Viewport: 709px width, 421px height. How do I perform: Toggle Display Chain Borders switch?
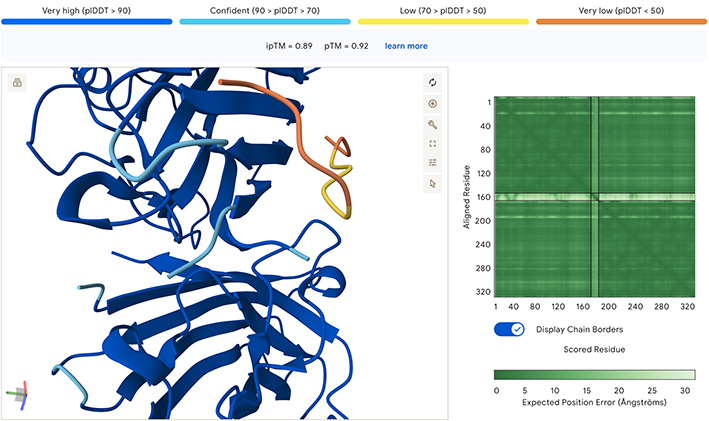coord(509,329)
